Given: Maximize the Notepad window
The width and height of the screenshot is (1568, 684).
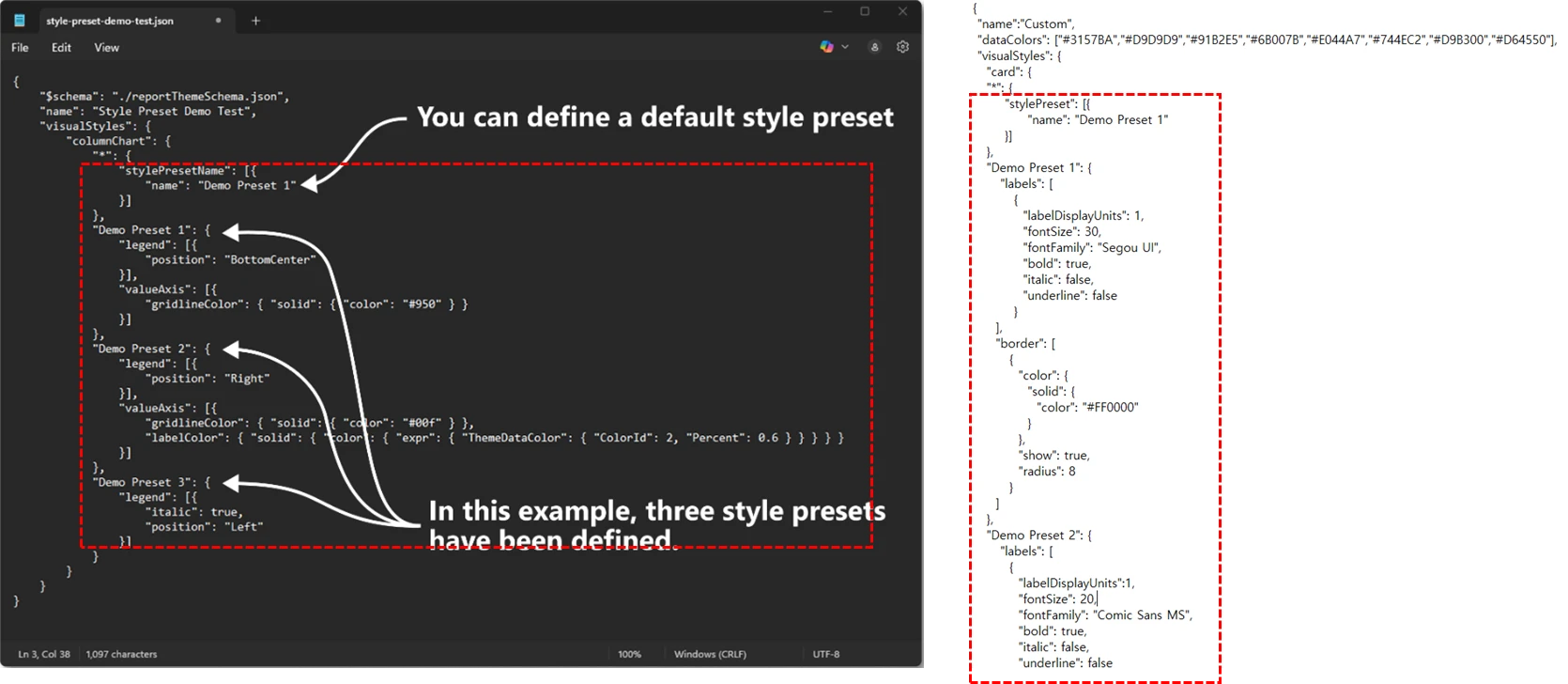Looking at the screenshot, I should pos(865,12).
